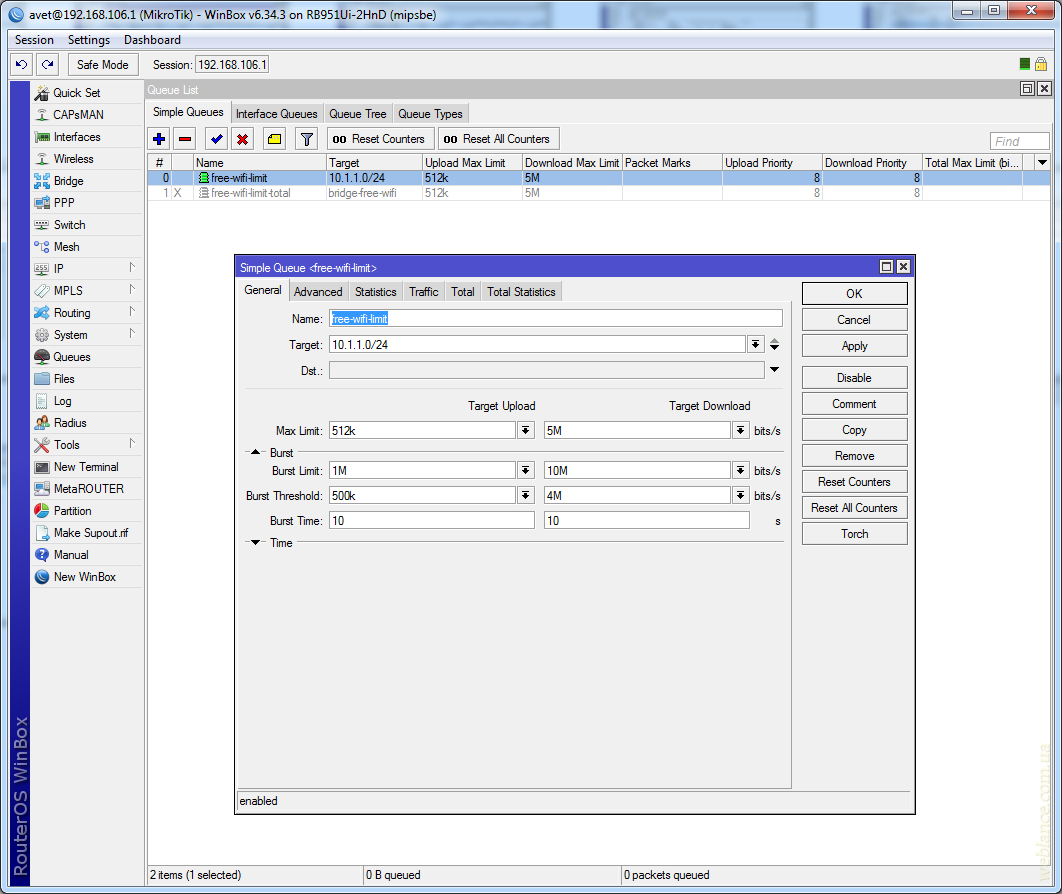Open the Advanced tab in dialog
Screen dimensions: 1062x894
[x=318, y=292]
